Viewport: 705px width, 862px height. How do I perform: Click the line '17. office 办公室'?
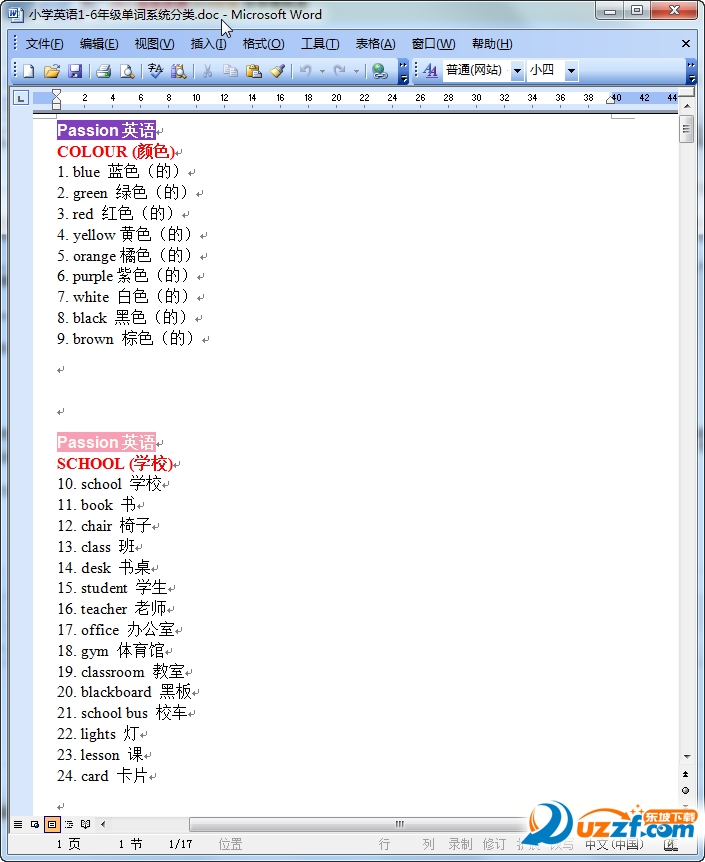[x=115, y=629]
